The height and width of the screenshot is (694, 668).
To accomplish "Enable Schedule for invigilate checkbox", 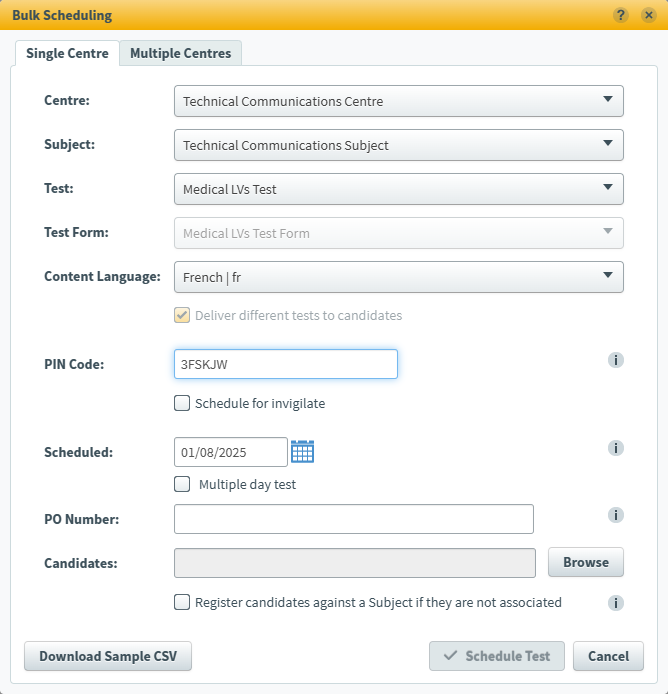I will coord(182,404).
